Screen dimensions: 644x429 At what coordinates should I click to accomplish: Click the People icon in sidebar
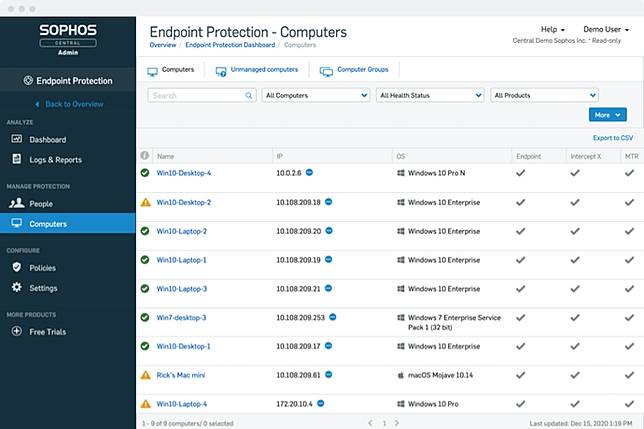pos(16,204)
